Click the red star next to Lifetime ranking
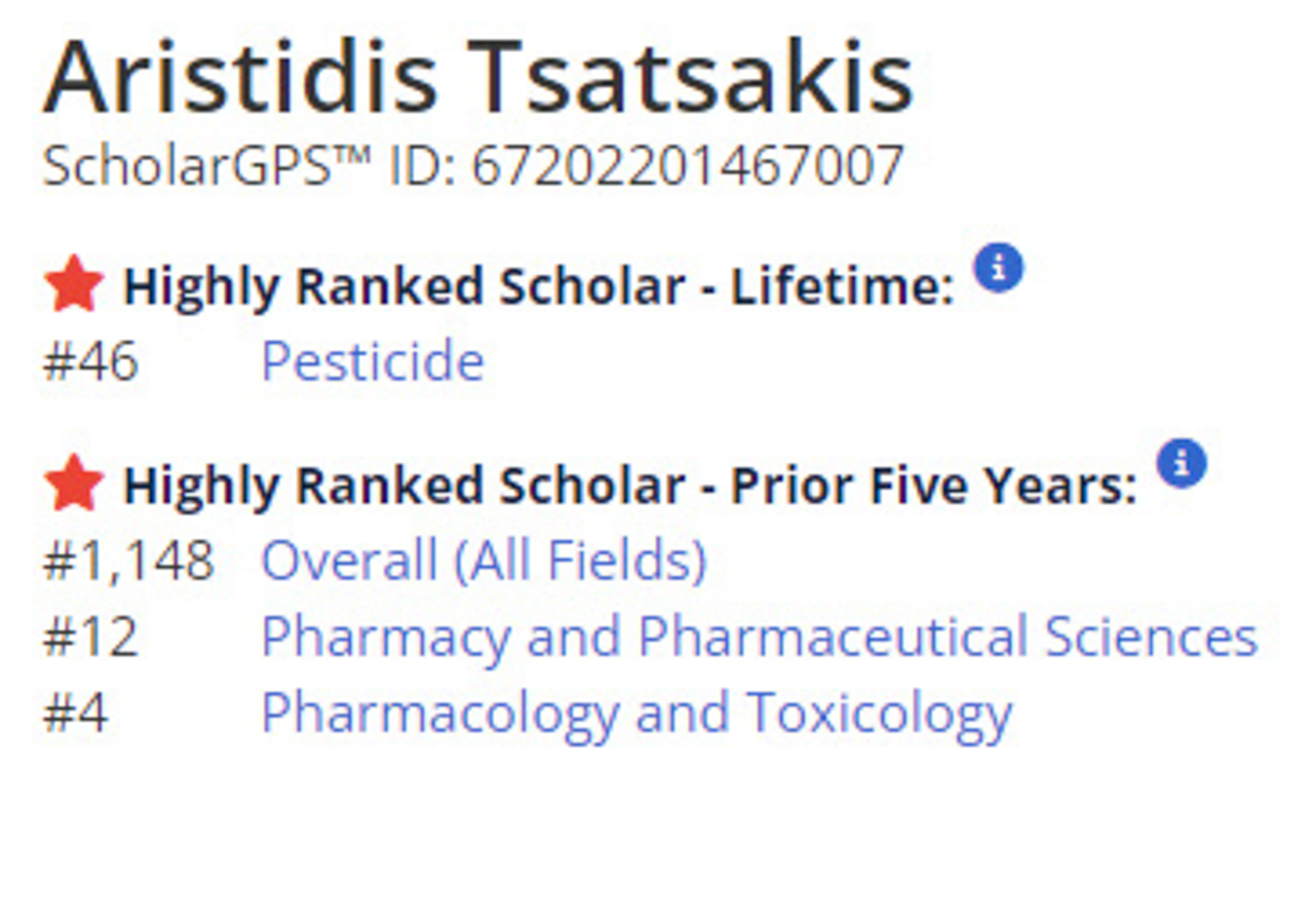The width and height of the screenshot is (1298, 924). [x=74, y=284]
